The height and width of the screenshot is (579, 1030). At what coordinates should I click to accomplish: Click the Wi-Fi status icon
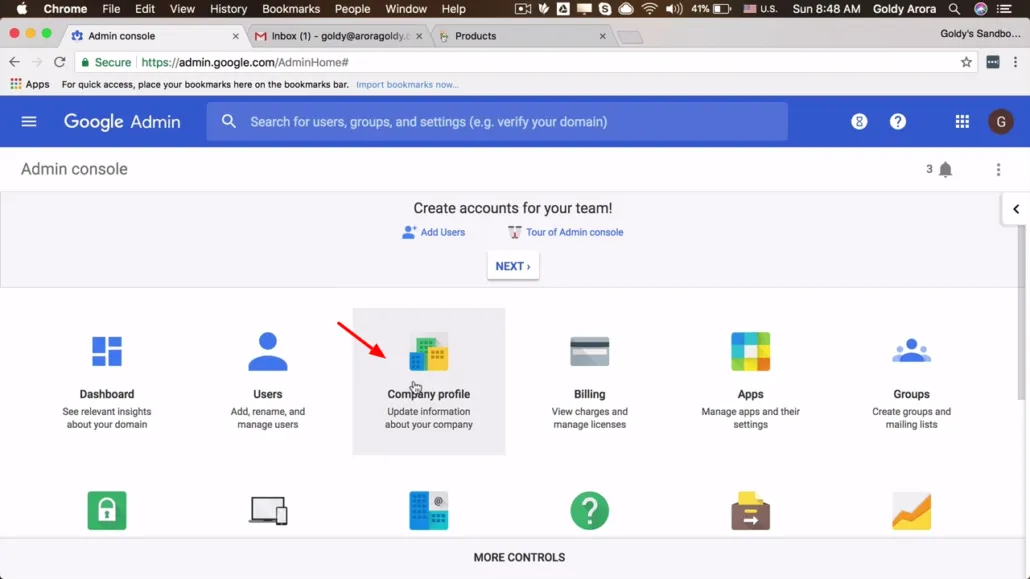click(x=649, y=9)
